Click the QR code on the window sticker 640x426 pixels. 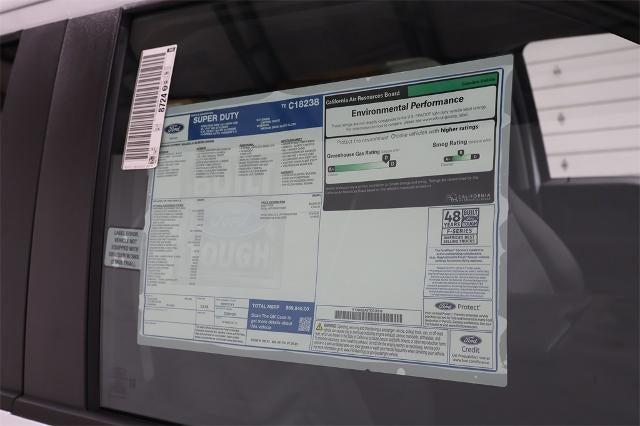pyautogui.click(x=304, y=324)
